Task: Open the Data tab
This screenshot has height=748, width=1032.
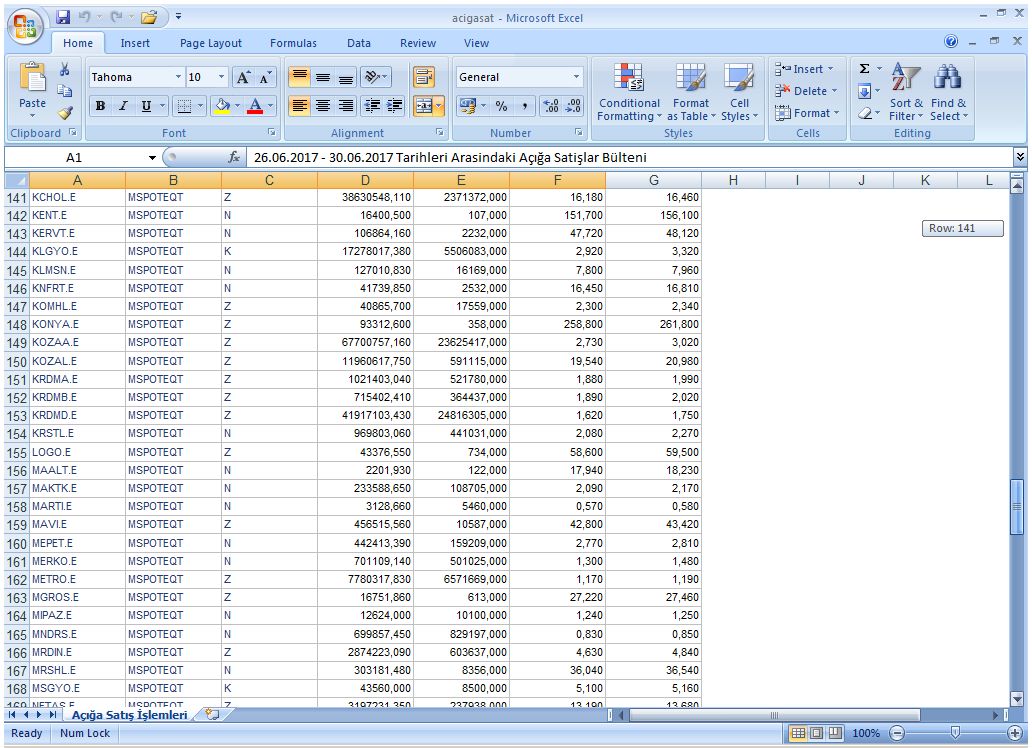Action: [x=359, y=43]
